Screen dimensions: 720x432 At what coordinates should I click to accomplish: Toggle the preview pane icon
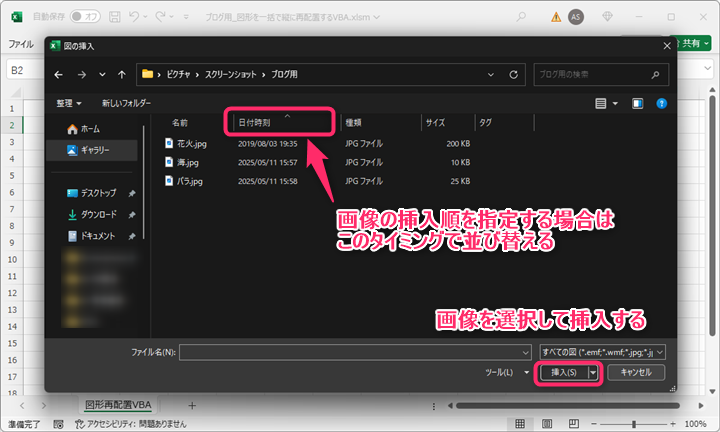[x=637, y=103]
